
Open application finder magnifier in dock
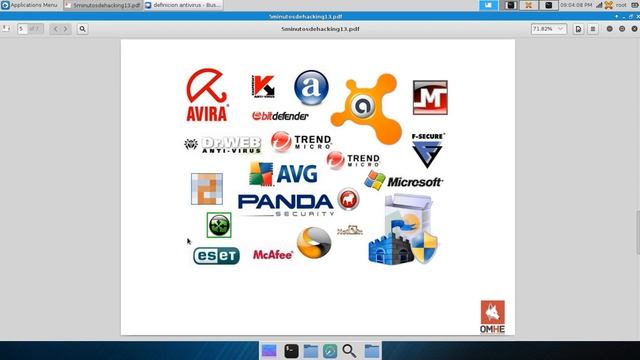tap(349, 351)
